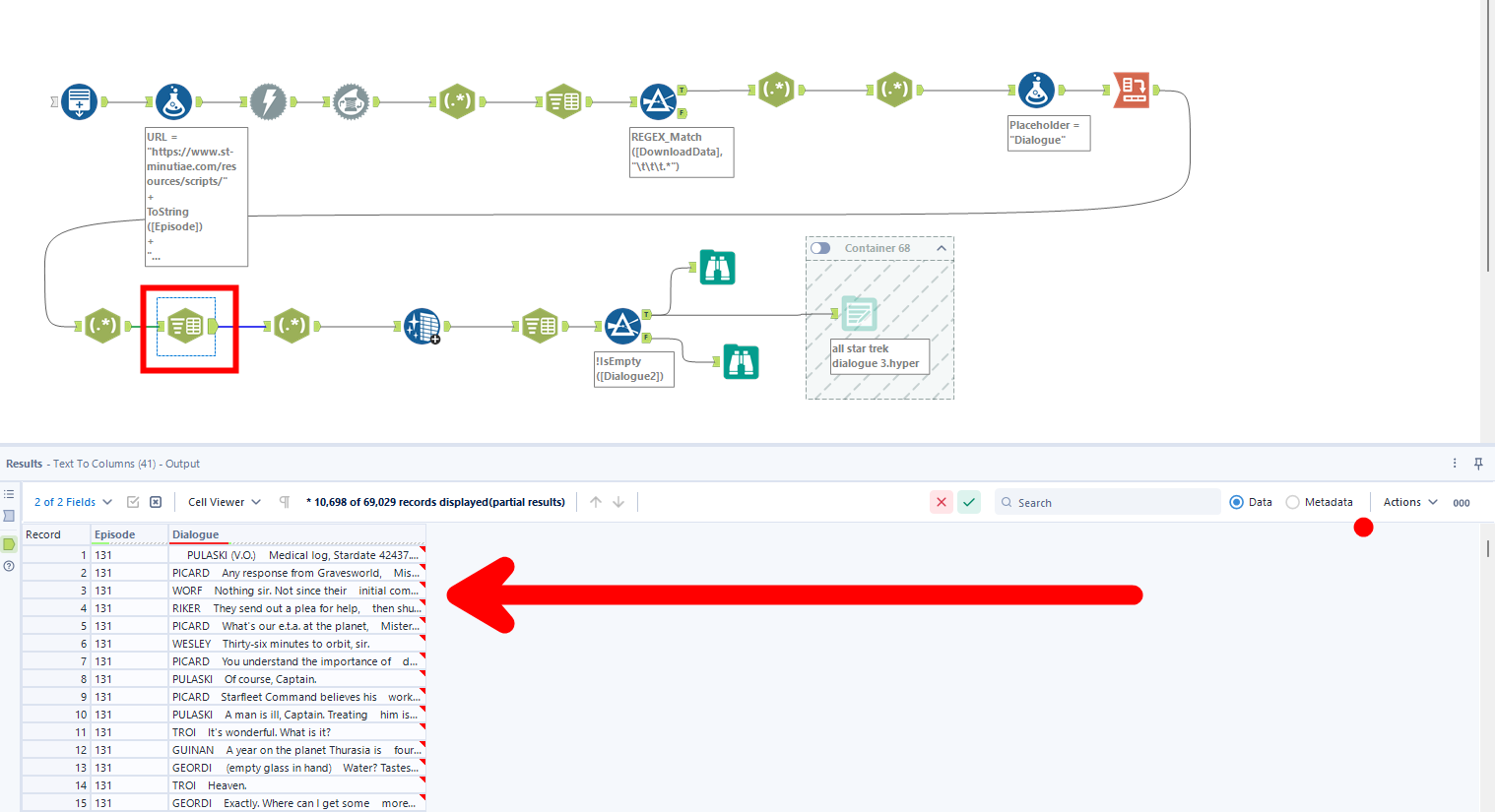Open Results window three-dot options menu
Viewport: 1495px width, 812px height.
(x=1455, y=464)
